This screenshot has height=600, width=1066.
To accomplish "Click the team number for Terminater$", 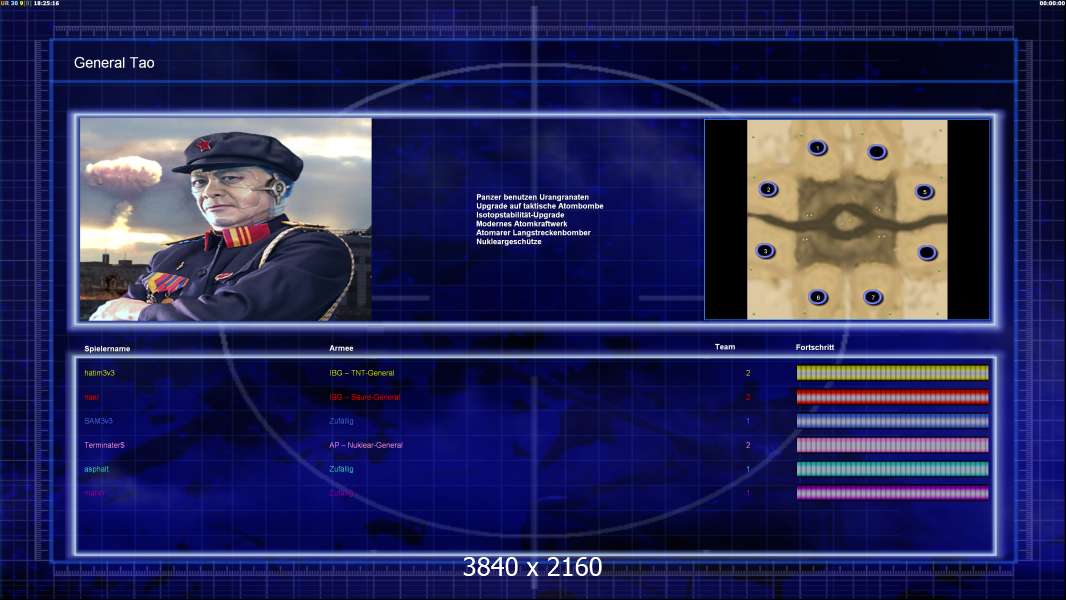I will click(x=748, y=445).
